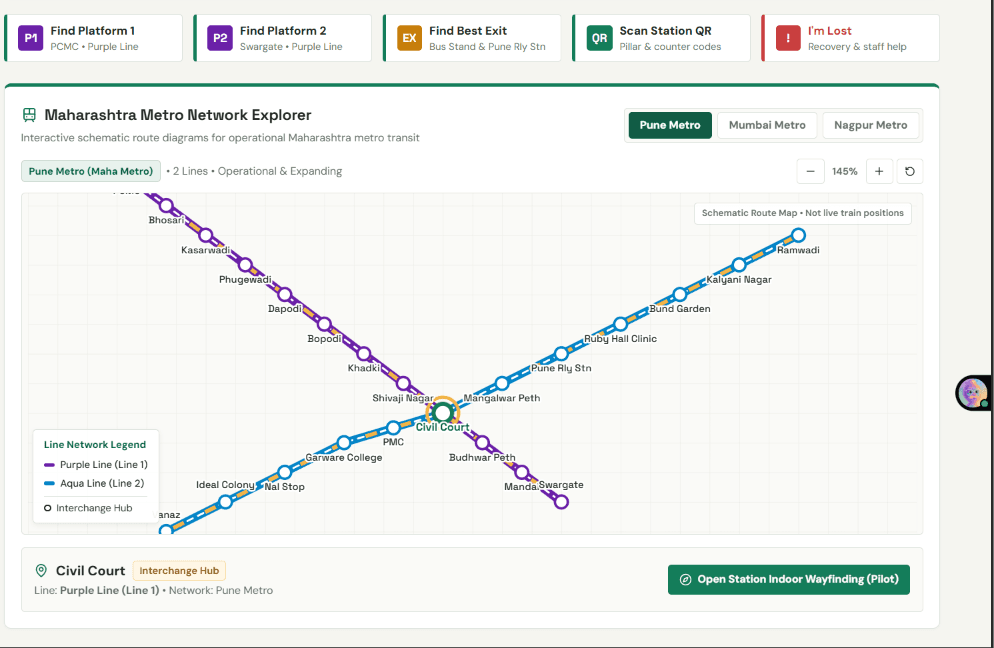Click the purple P1 icon badge
The image size is (994, 648).
(x=30, y=38)
